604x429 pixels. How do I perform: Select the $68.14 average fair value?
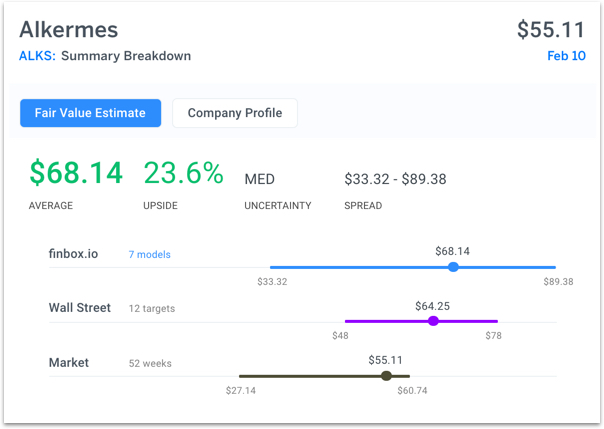tap(76, 173)
